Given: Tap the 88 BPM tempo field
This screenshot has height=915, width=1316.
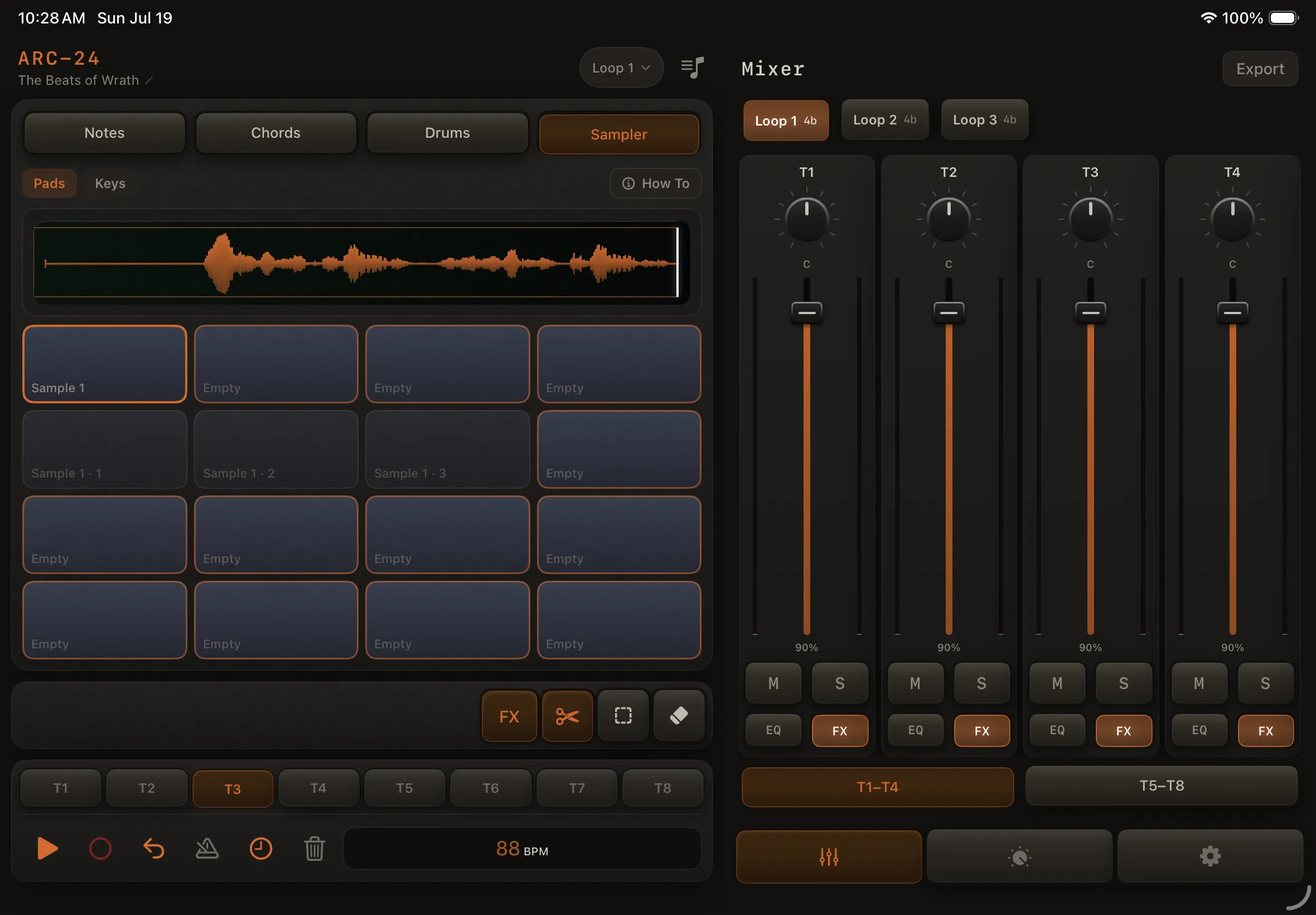Looking at the screenshot, I should point(522,849).
